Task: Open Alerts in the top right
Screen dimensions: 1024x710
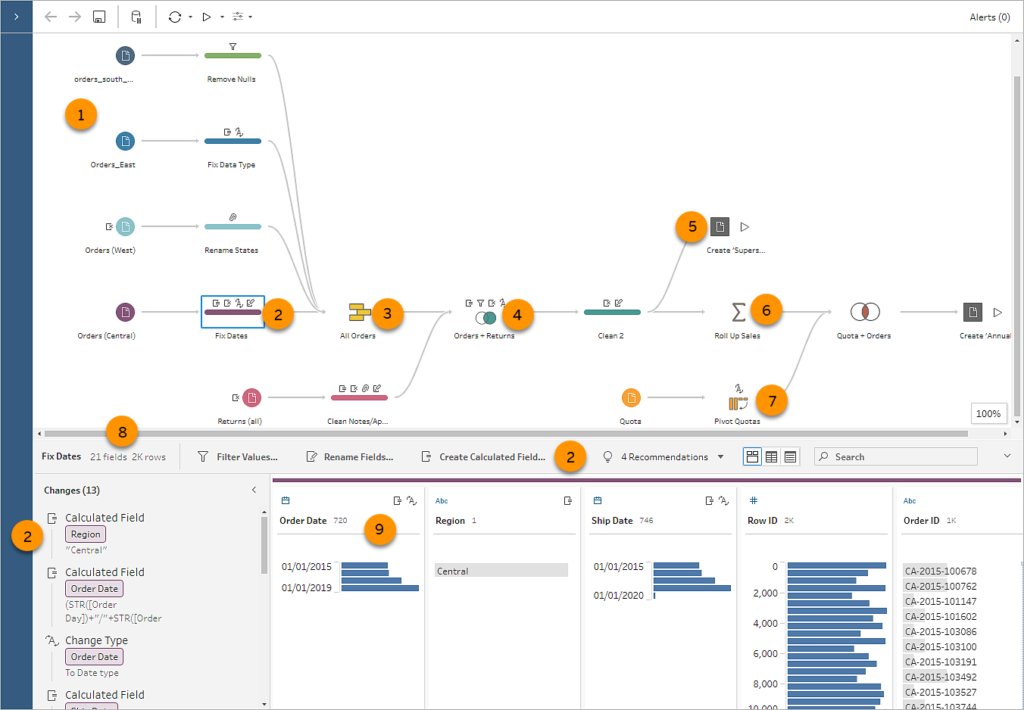Action: pos(988,16)
